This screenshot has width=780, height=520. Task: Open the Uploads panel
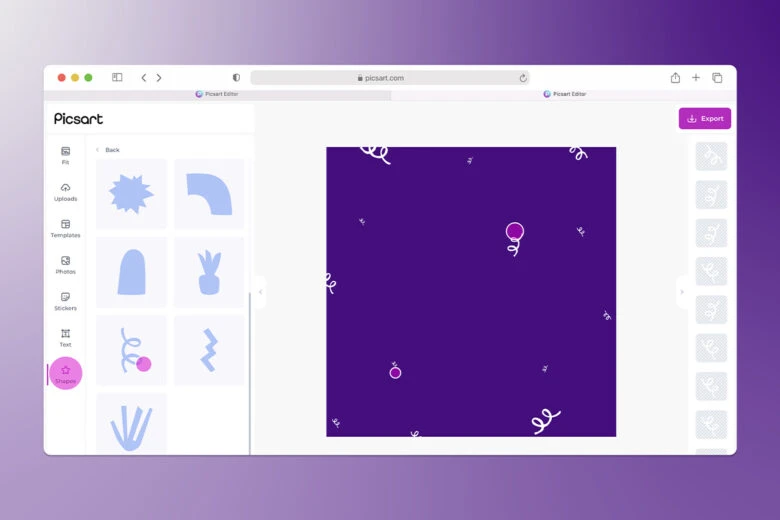tap(65, 191)
